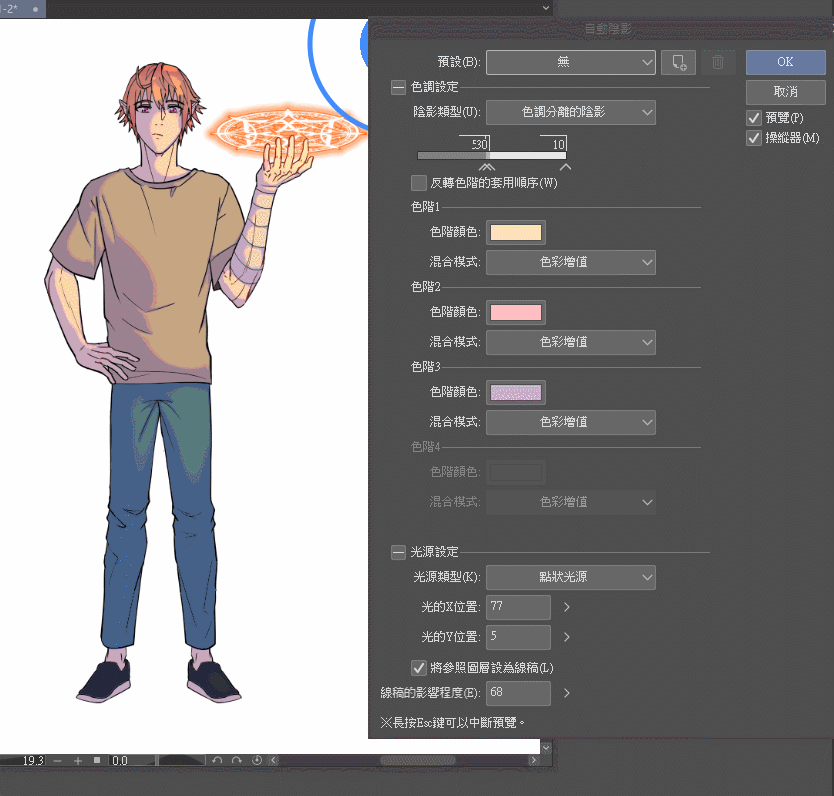Click the tone gradation slider bar
This screenshot has width=834, height=796.
[492, 156]
